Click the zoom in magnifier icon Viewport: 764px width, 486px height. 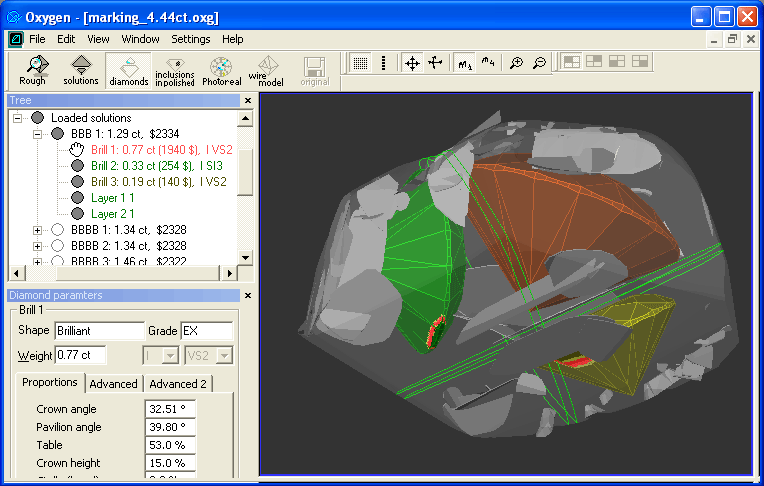[x=516, y=63]
